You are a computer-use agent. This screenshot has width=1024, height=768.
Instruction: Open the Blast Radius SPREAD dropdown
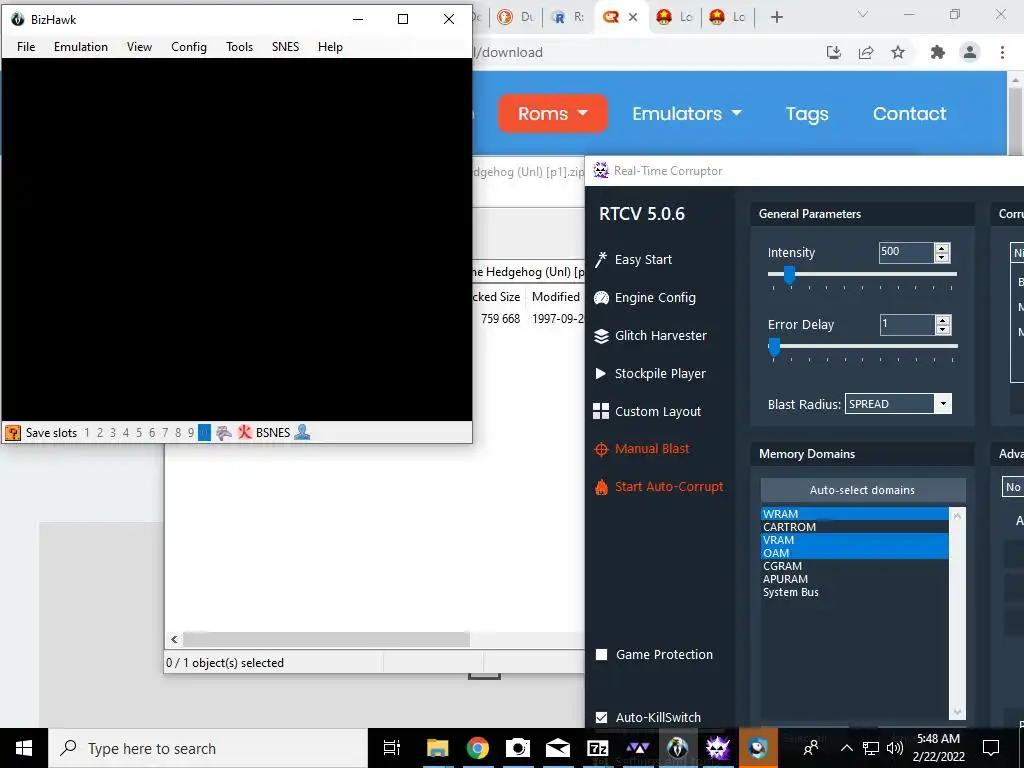(942, 404)
